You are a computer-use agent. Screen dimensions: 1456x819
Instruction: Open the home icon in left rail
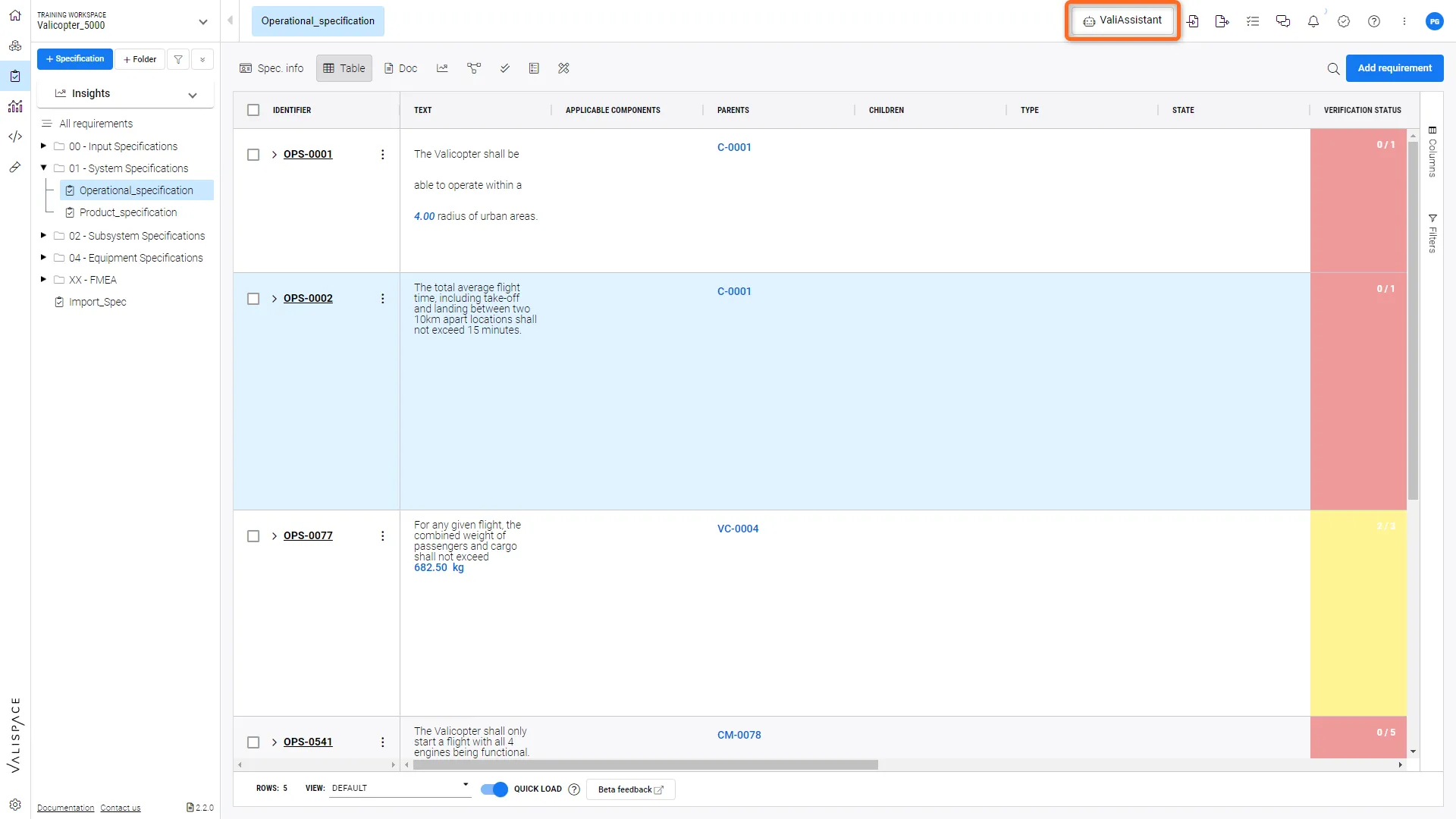pyautogui.click(x=15, y=15)
